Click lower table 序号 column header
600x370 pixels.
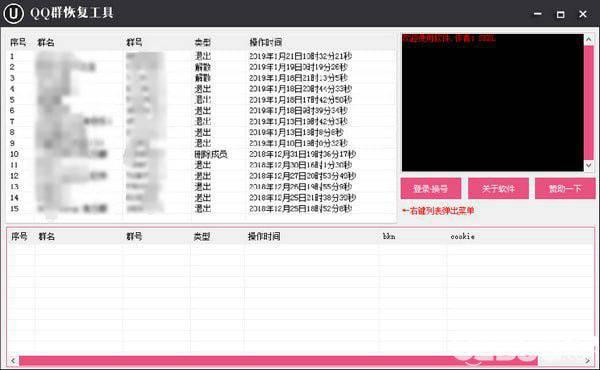click(x=19, y=236)
